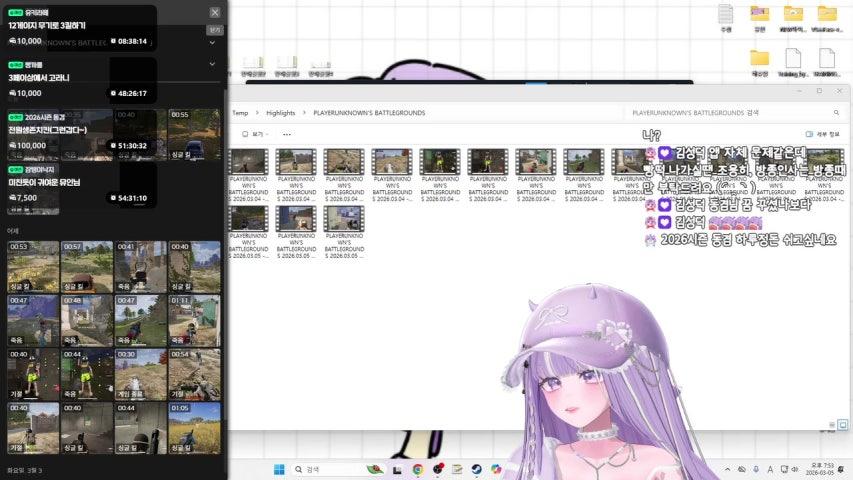This screenshot has height=480, width=853.
Task: Open the dark taskbar icon left of Chrome
Action: [x=397, y=470]
